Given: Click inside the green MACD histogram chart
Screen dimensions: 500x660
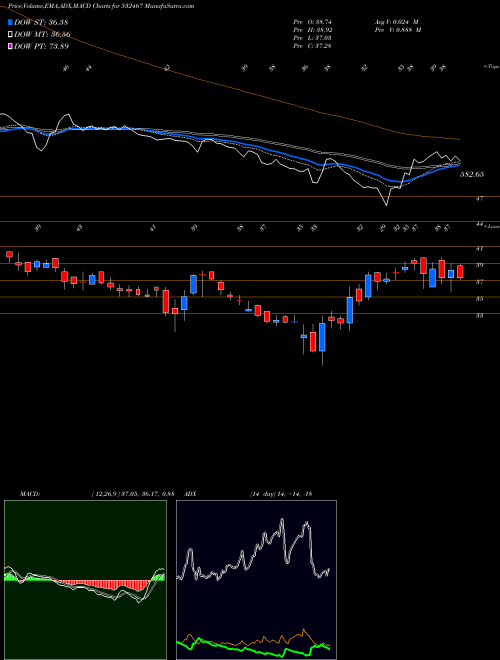Looking at the screenshot, I should click(x=85, y=580).
